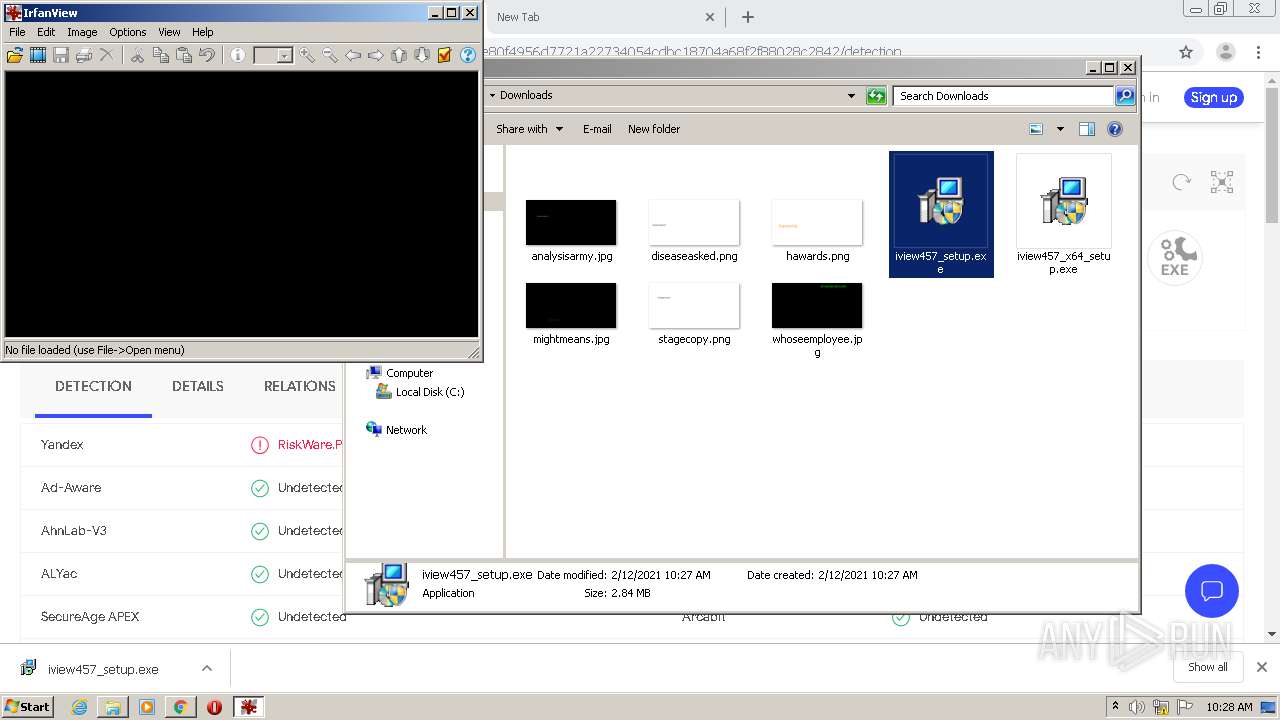Click the Save disk icon in IrfanView
Screen dimensions: 1280x720
pos(61,55)
